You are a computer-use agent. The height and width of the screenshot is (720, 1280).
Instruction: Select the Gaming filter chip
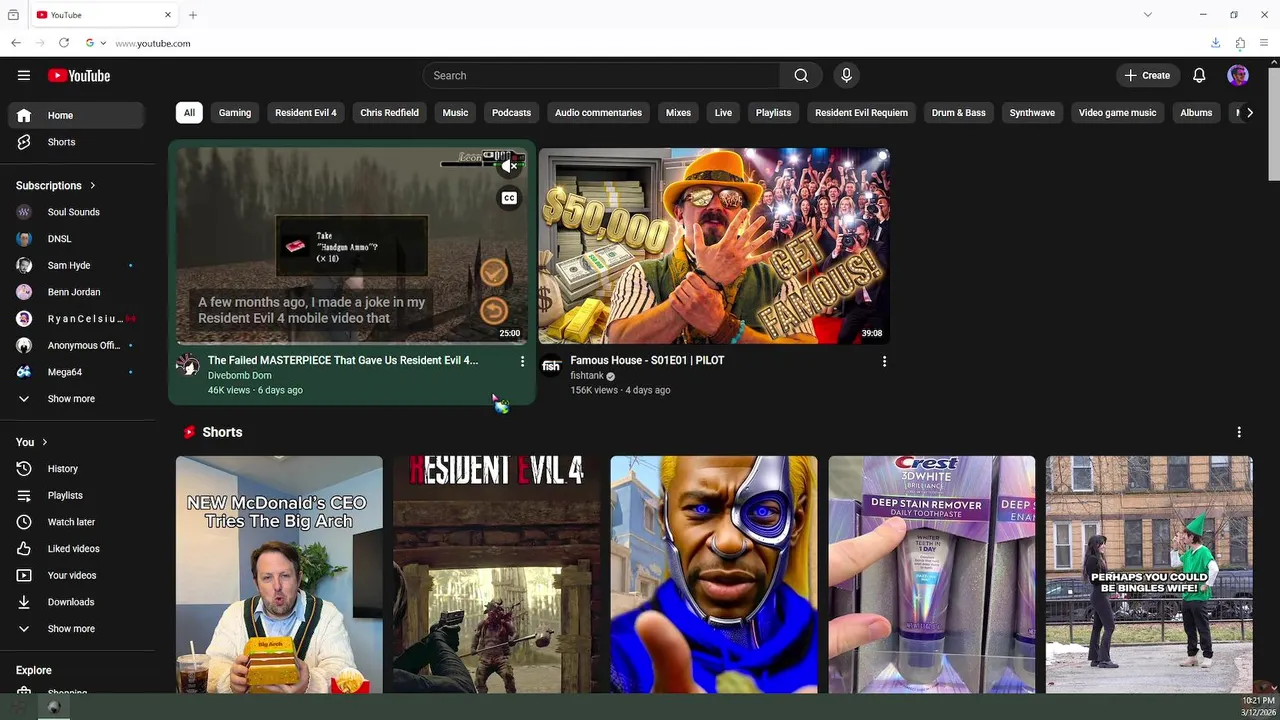[235, 113]
